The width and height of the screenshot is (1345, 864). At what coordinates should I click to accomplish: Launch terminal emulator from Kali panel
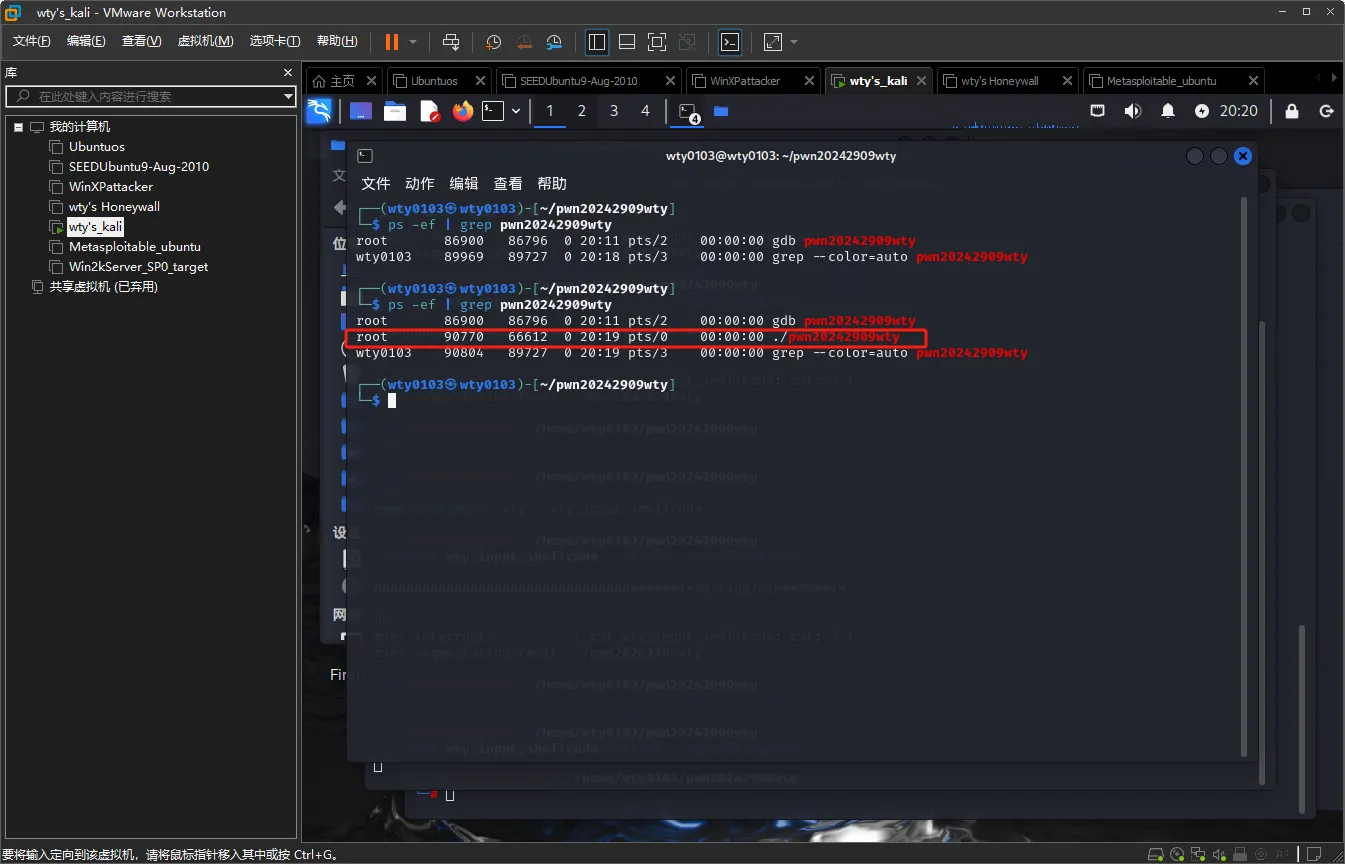tap(493, 111)
